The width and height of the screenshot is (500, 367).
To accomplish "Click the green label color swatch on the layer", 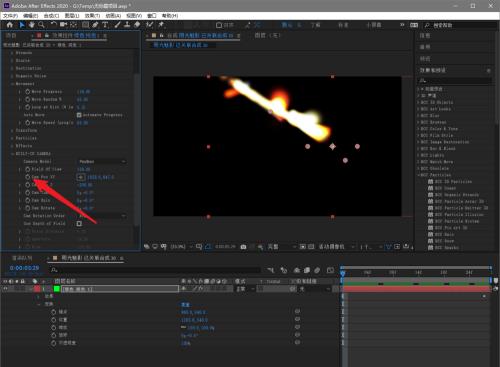I will (57, 289).
